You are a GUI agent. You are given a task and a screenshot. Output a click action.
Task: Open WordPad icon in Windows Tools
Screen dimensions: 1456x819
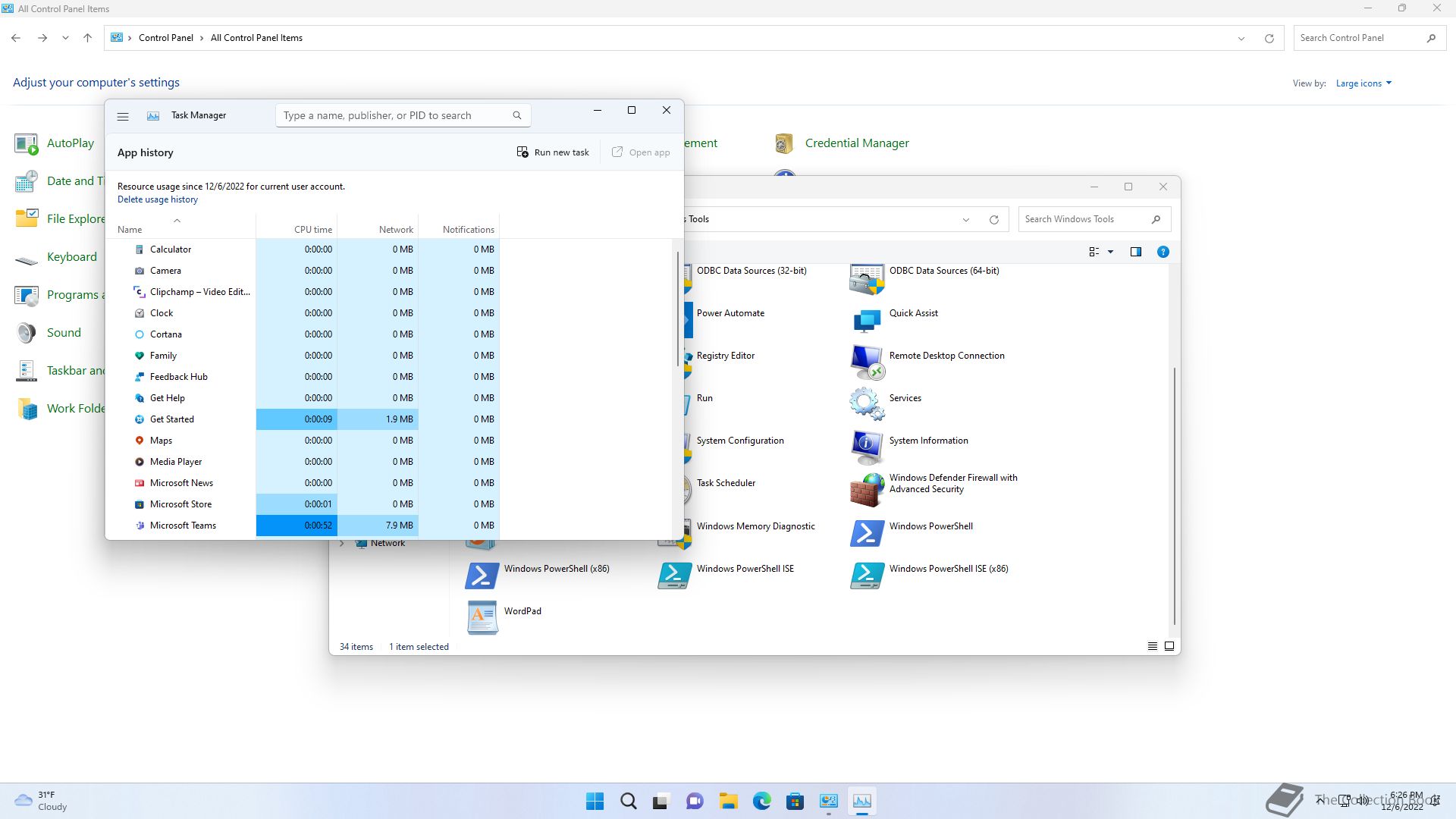(x=482, y=617)
